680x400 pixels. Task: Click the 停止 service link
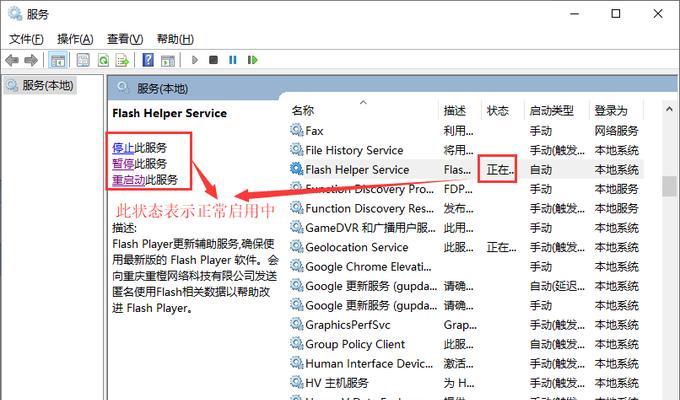coord(123,148)
